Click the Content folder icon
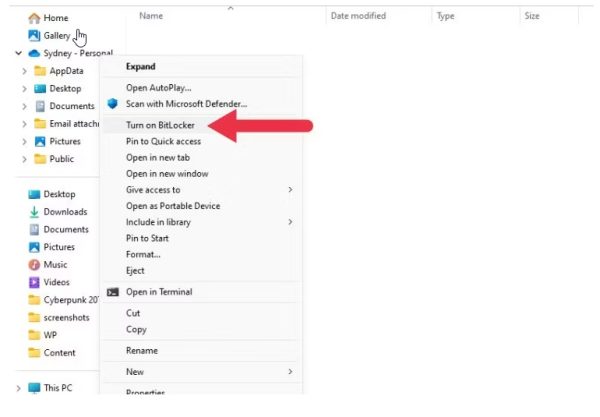This screenshot has height=417, width=600. coord(34,353)
